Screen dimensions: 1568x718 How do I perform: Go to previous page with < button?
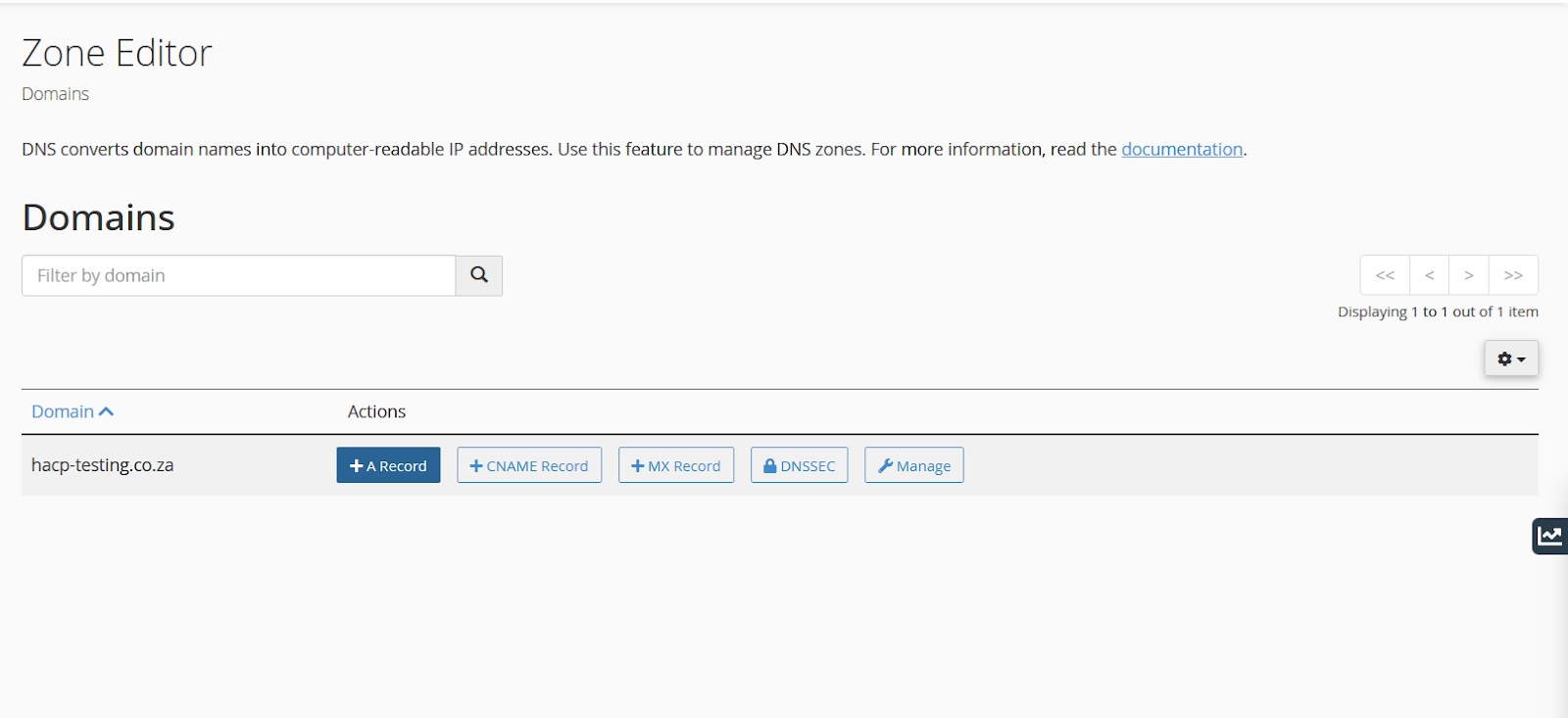pyautogui.click(x=1430, y=275)
